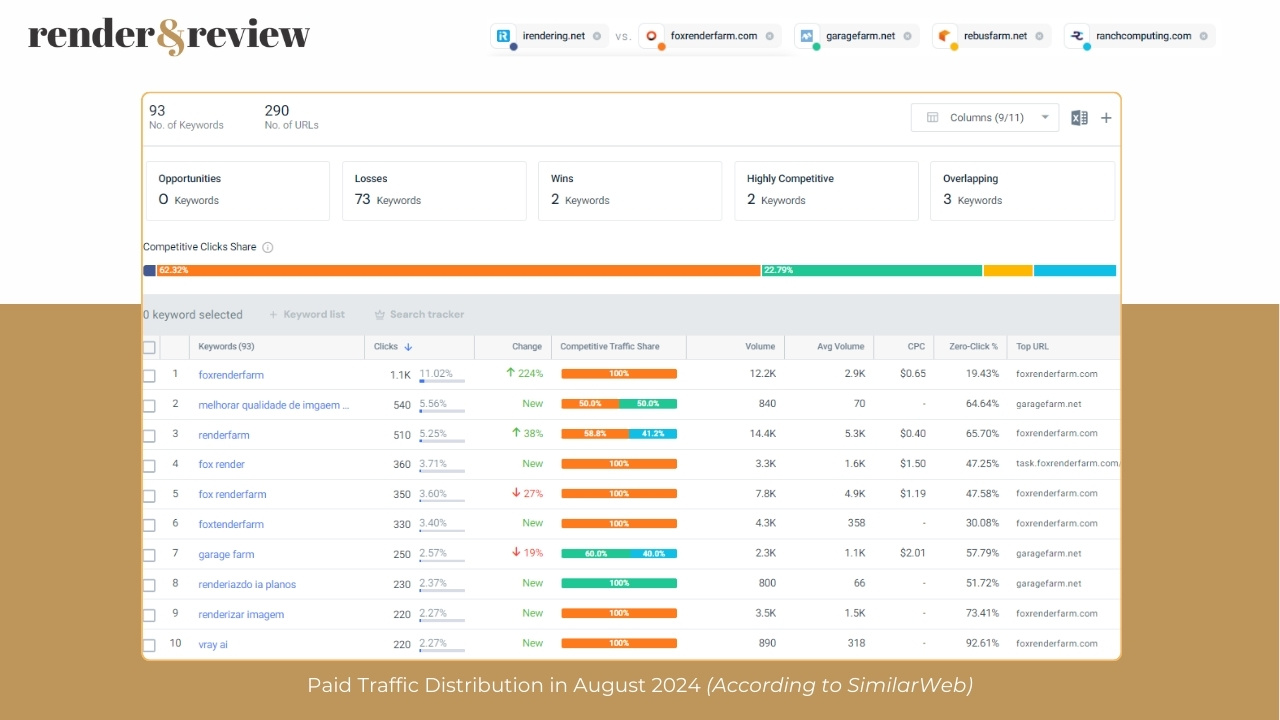The width and height of the screenshot is (1280, 720).
Task: Click the $2.01 CPC value
Action: tap(912, 554)
